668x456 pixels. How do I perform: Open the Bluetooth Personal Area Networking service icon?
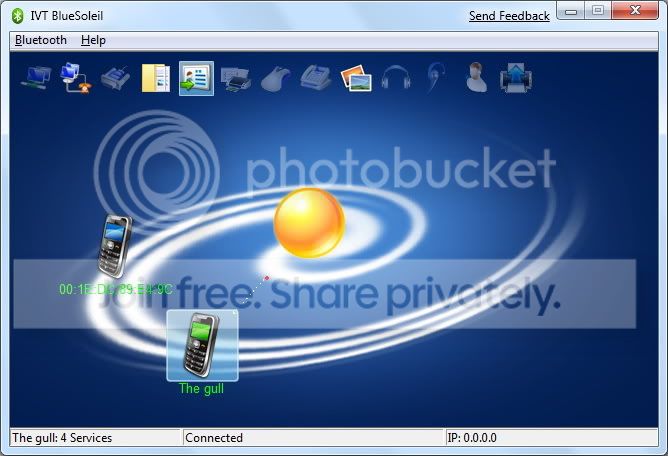pyautogui.click(x=36, y=78)
